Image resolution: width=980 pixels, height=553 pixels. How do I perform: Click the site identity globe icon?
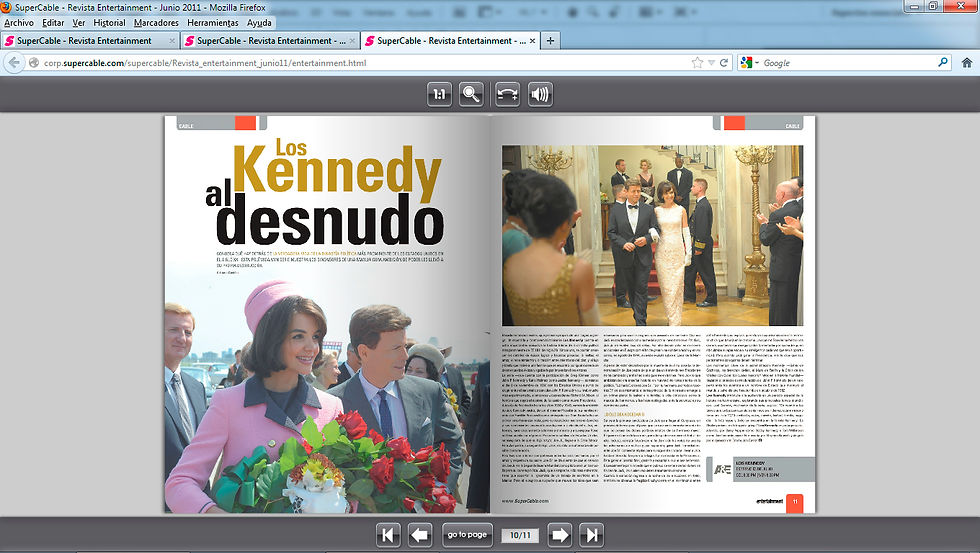coord(34,62)
